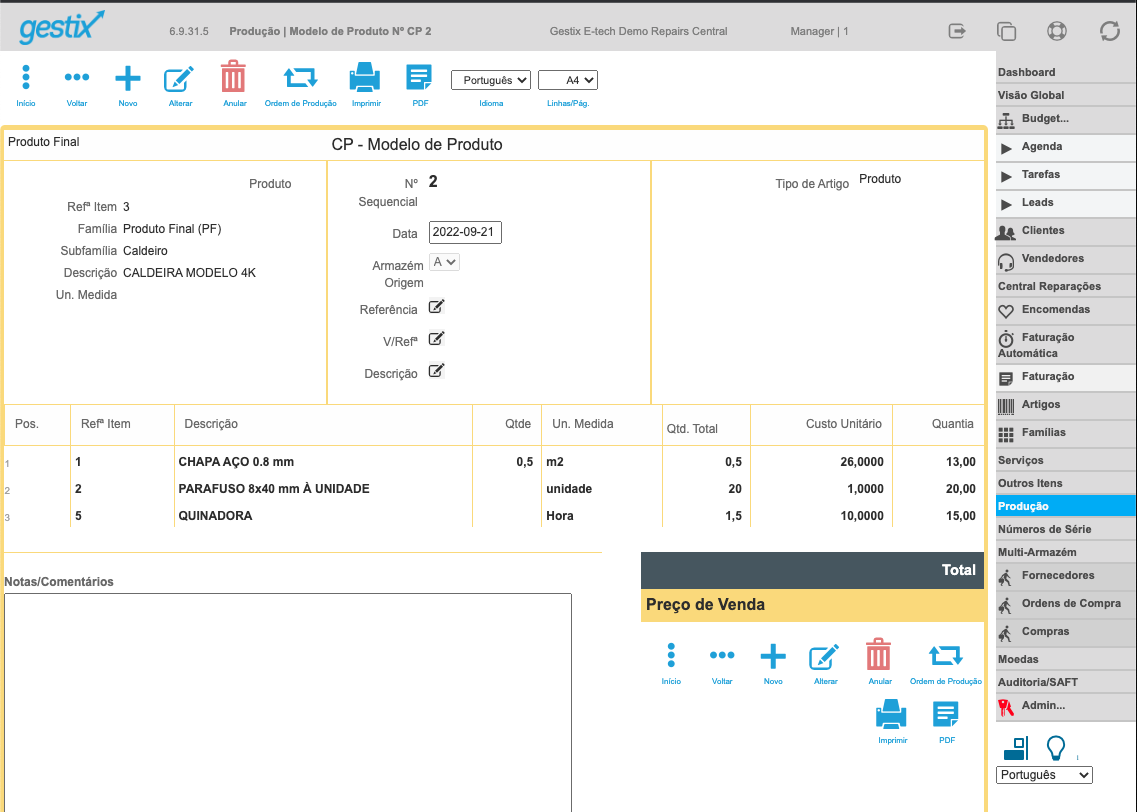The width and height of the screenshot is (1137, 812).
Task: Click the bottom Ordem de Produção icon
Action: click(946, 655)
